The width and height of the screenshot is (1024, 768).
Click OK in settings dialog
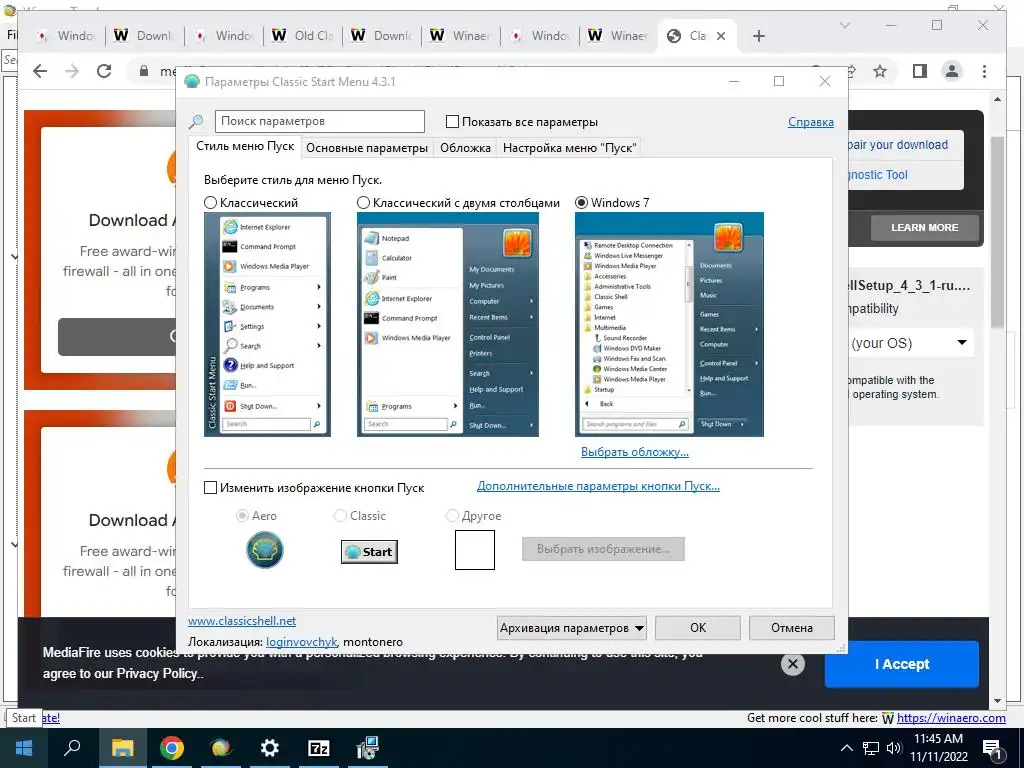pyautogui.click(x=698, y=628)
